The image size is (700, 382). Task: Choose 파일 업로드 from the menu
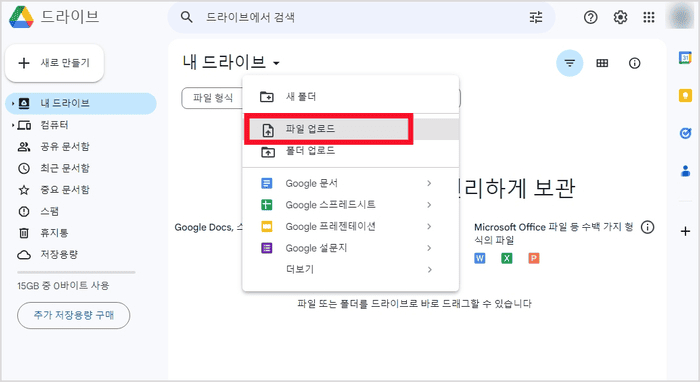(351, 129)
